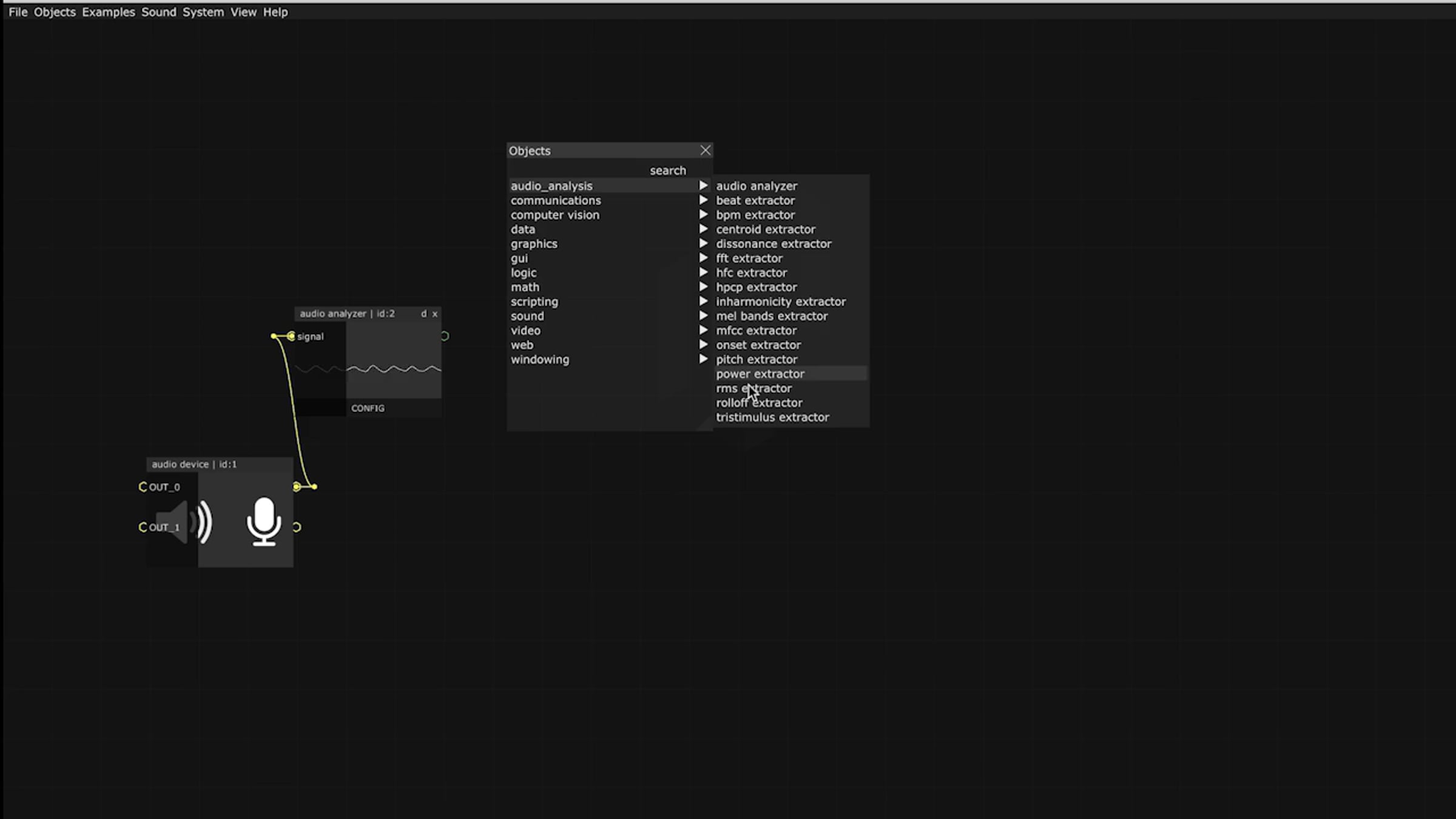Select the graphics category label
Screen dimensions: 1456x819
pyautogui.click(x=534, y=244)
